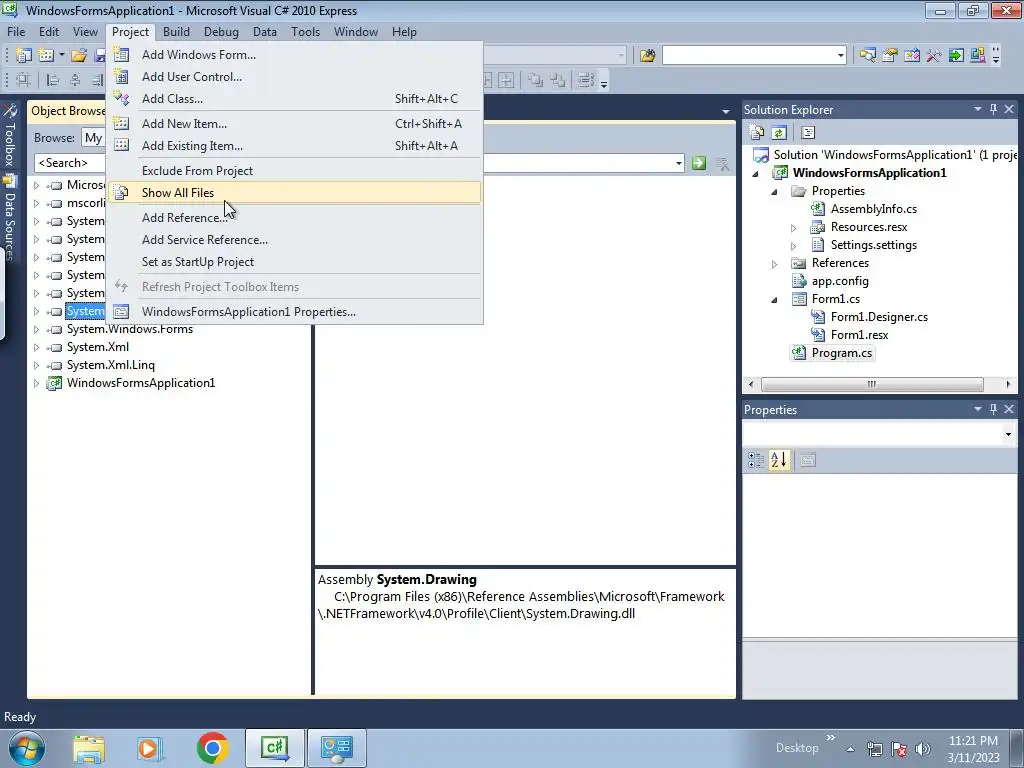Toggle Alphabetical sort in Properties panel
This screenshot has height=768, width=1024.
pos(779,460)
